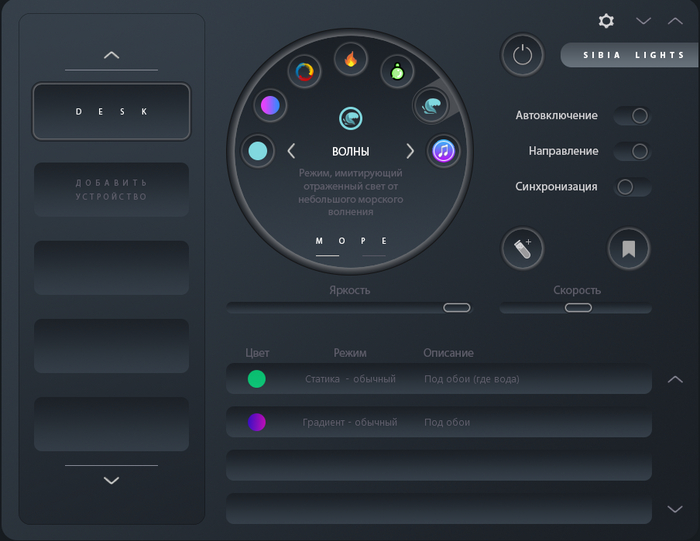Click up chevron in the top-right corner
The image size is (700, 541).
pyautogui.click(x=675, y=21)
